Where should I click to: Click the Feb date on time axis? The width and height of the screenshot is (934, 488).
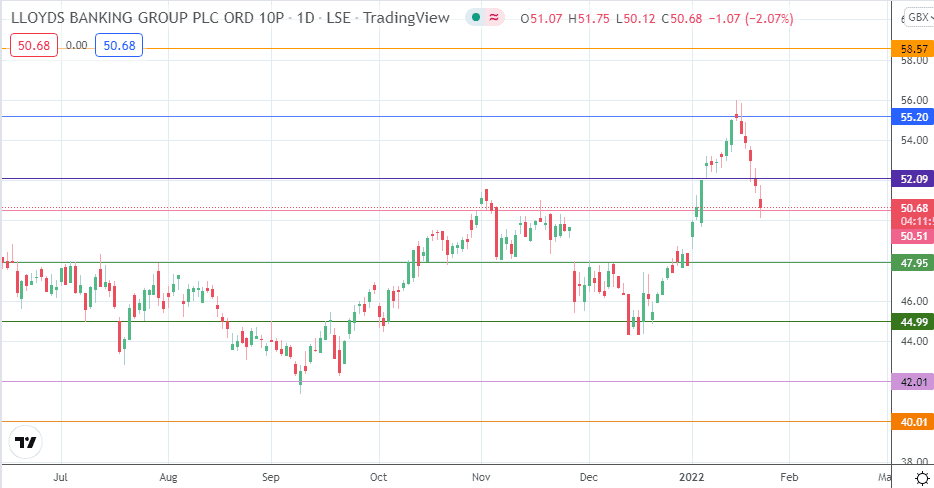point(789,477)
